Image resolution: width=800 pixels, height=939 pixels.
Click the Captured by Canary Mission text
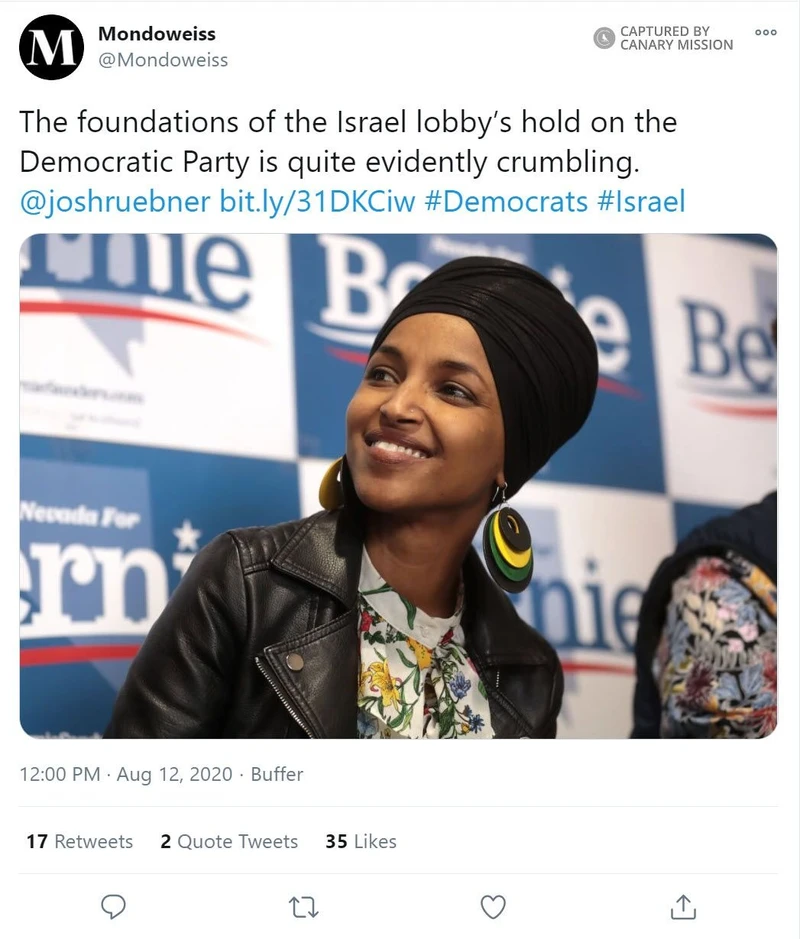point(676,38)
